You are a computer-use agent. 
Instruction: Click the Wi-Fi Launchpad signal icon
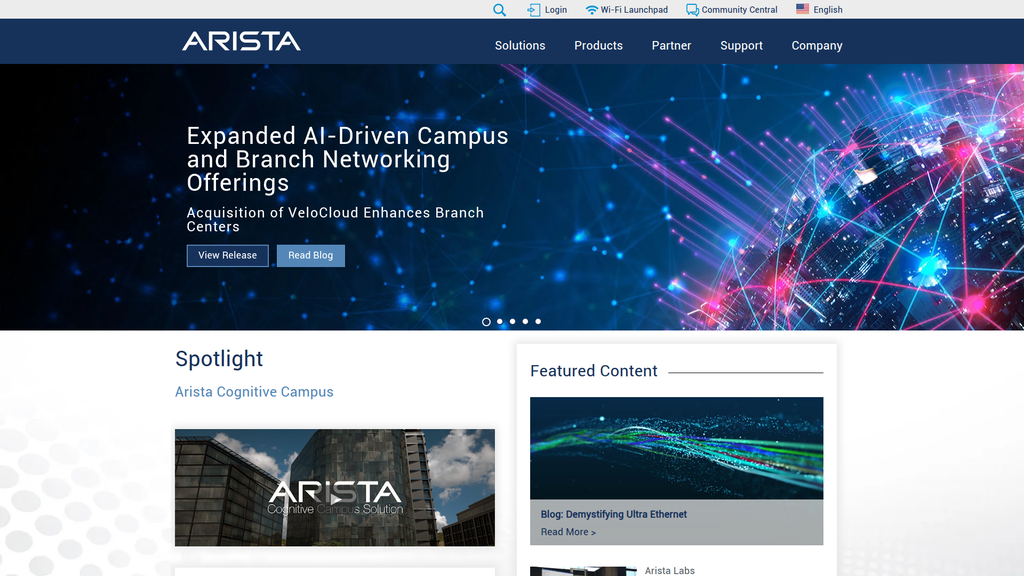[591, 10]
